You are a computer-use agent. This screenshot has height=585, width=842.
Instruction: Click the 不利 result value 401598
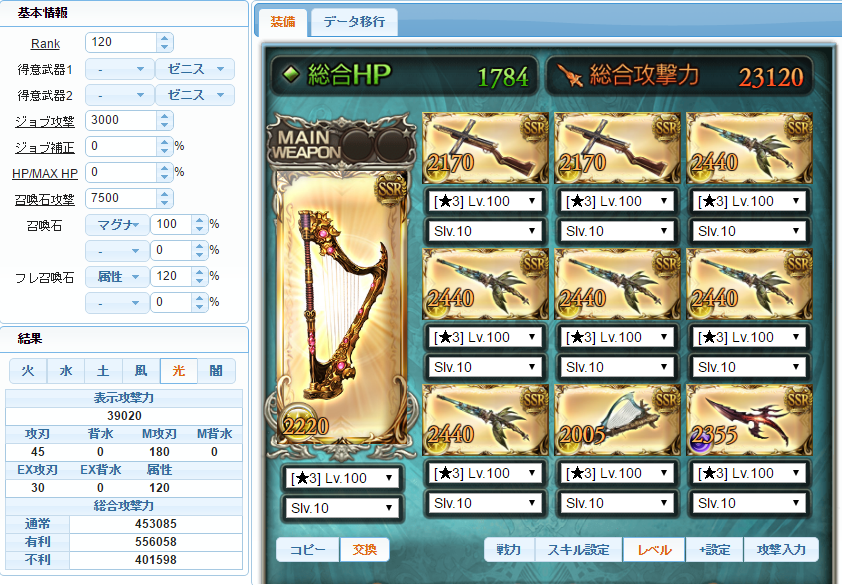(x=156, y=560)
